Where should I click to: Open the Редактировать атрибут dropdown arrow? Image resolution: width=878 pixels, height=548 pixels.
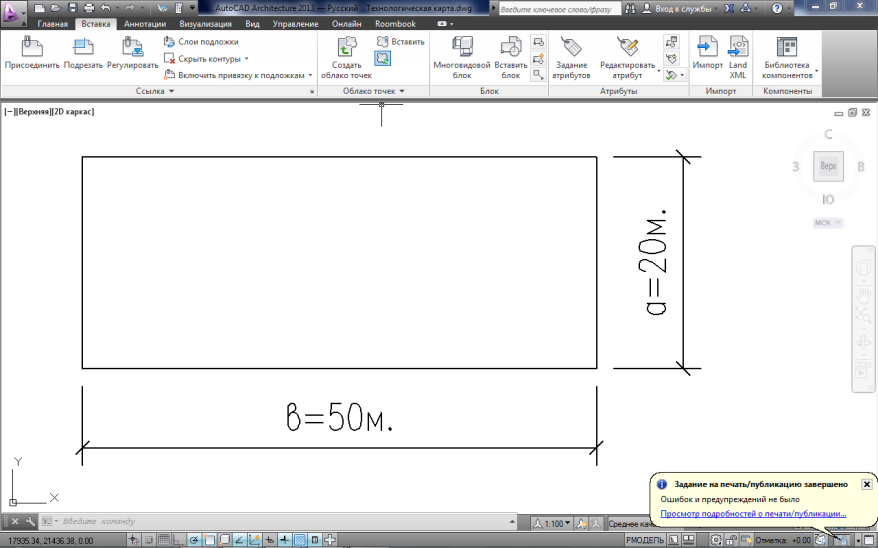click(658, 71)
